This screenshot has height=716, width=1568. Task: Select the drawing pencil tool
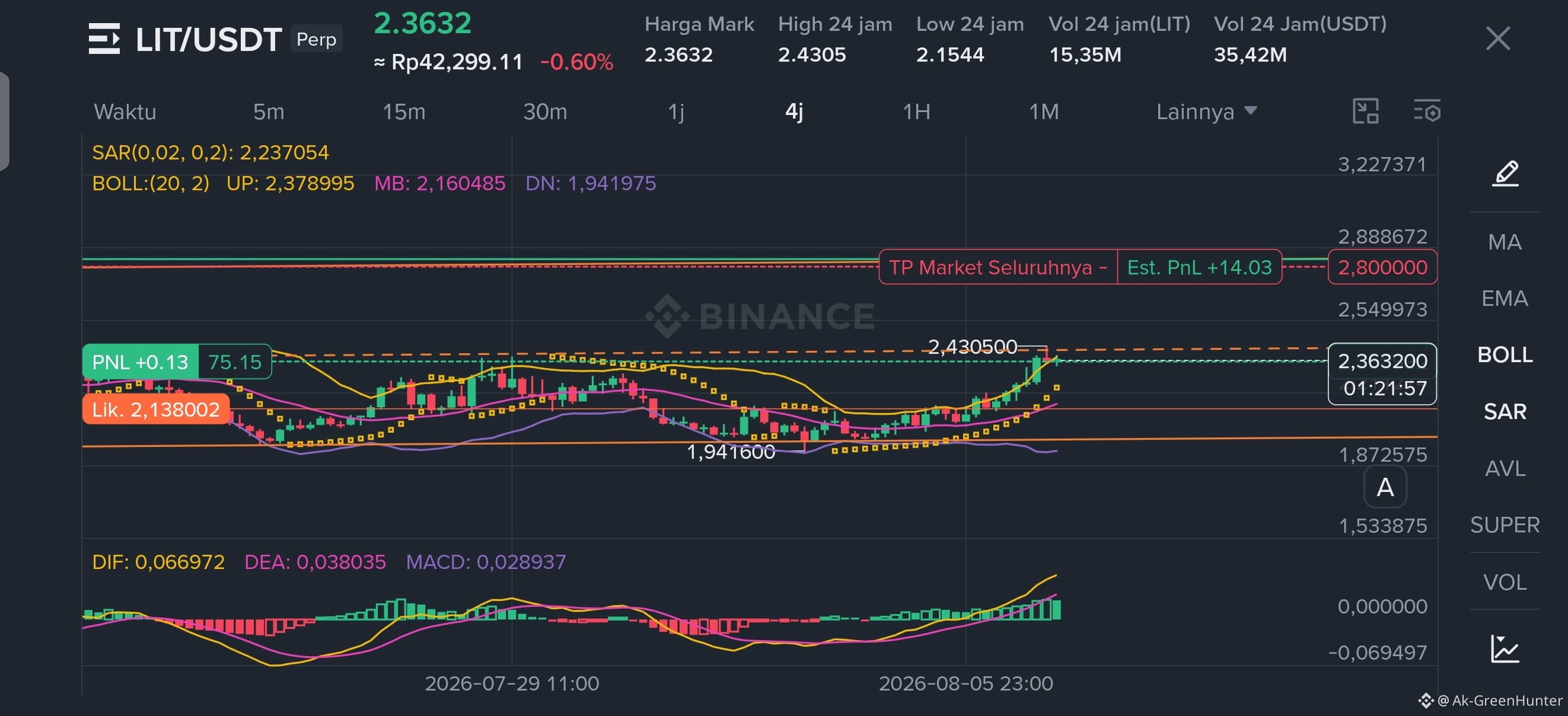click(1505, 174)
